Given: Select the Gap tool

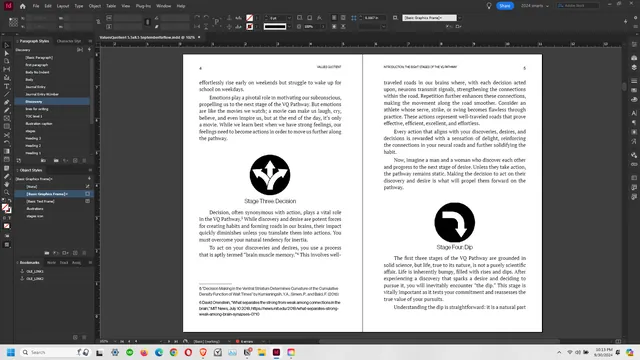Looking at the screenshot, I should coord(7,69).
